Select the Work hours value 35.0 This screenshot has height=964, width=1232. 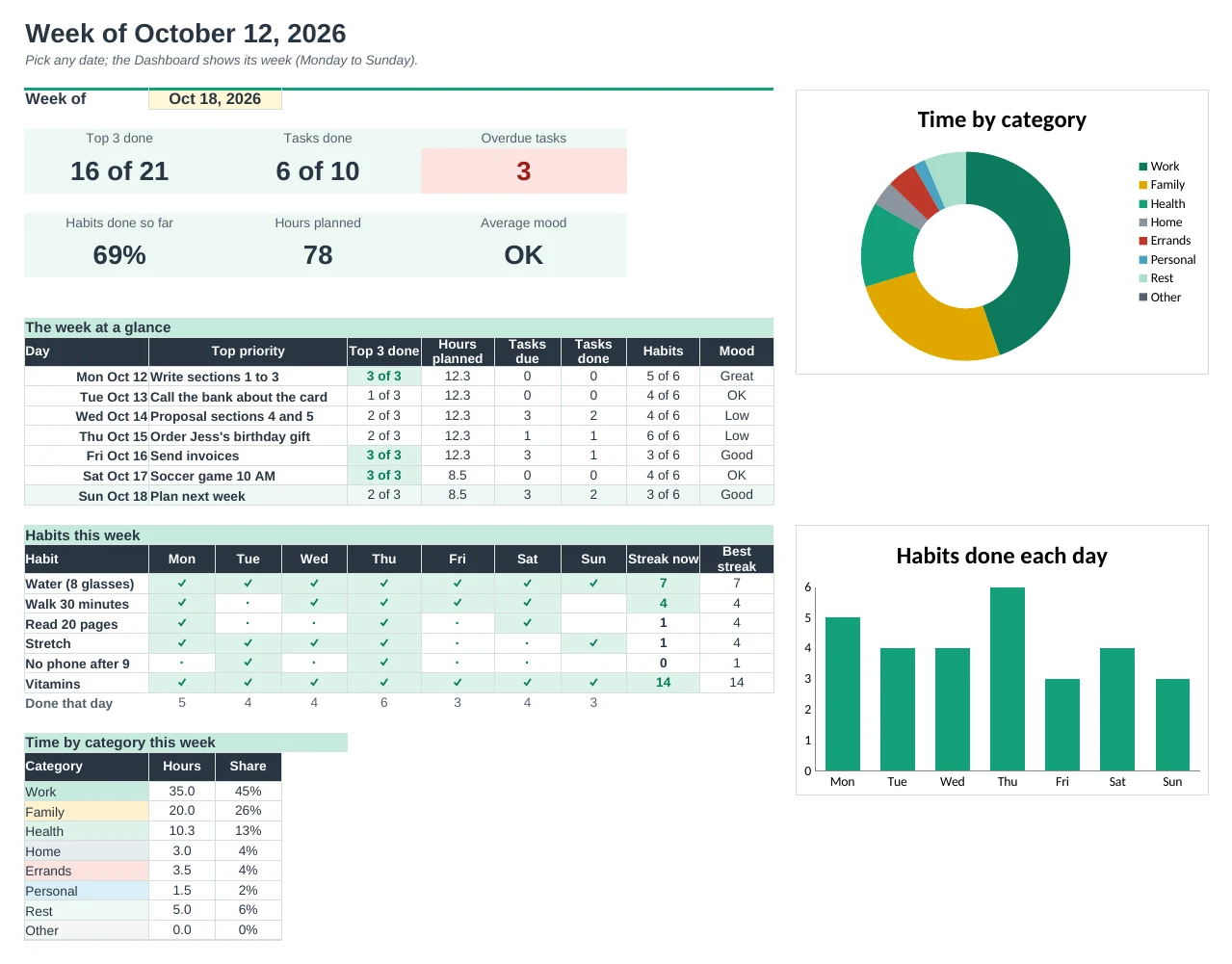(x=182, y=792)
